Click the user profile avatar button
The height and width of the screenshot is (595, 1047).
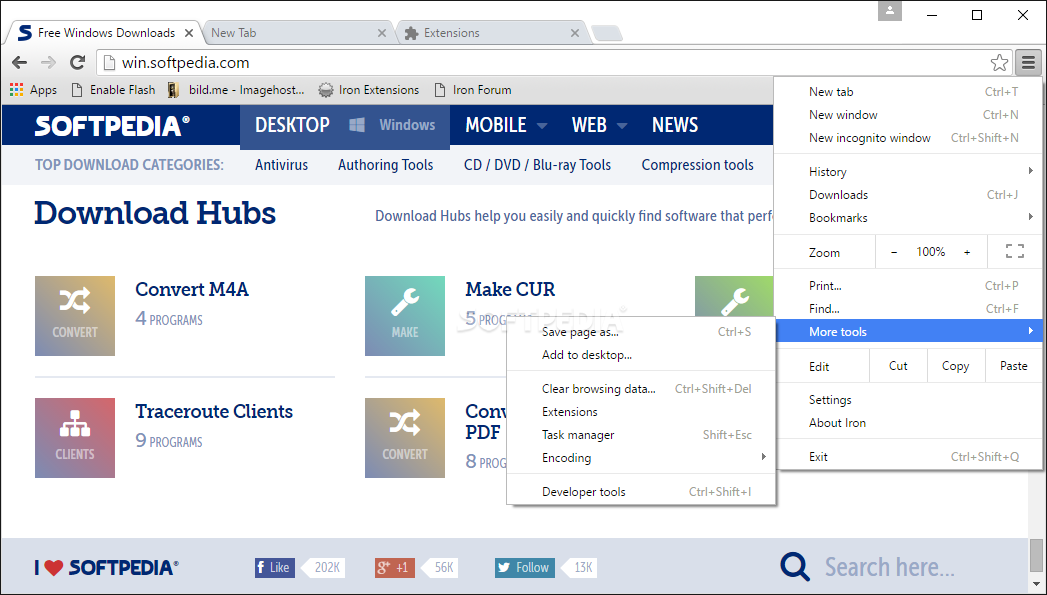coord(889,11)
